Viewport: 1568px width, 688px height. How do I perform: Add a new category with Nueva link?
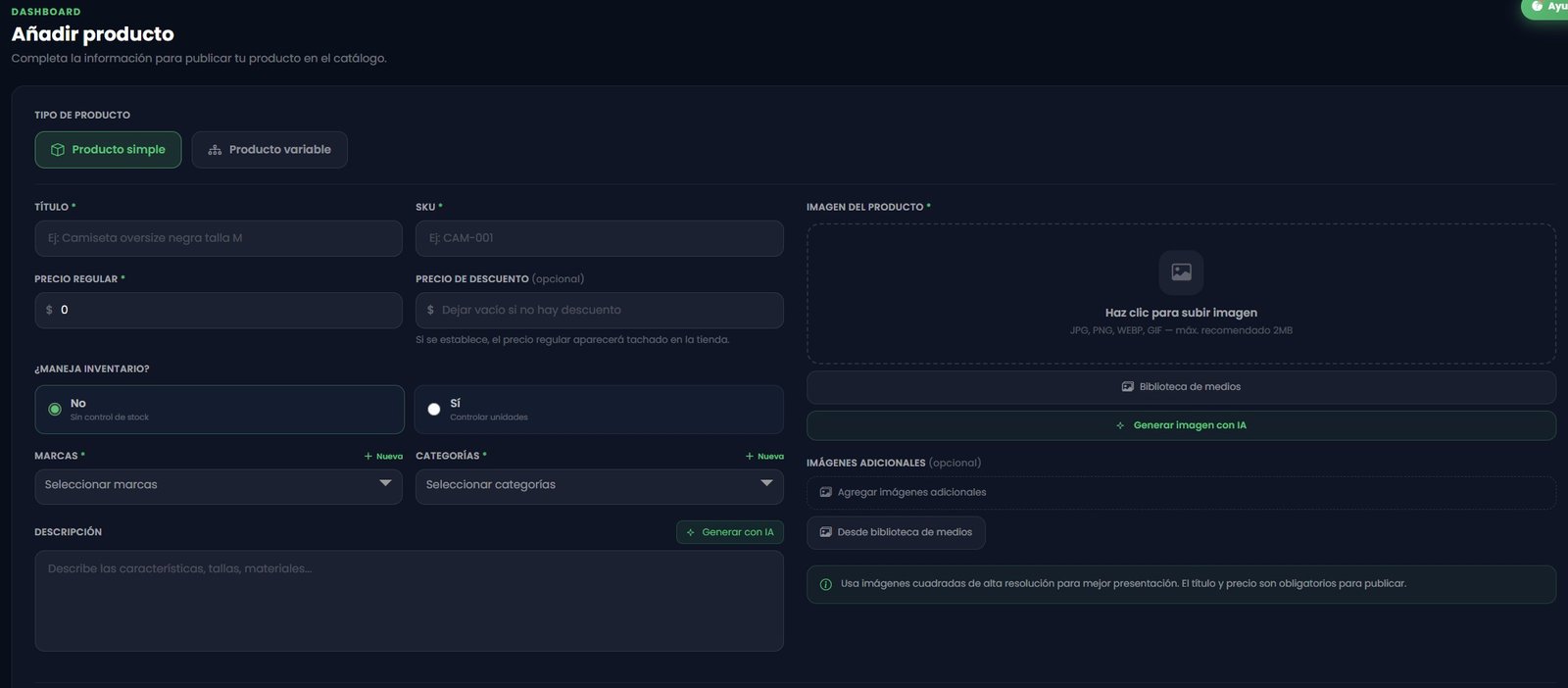pyautogui.click(x=764, y=456)
